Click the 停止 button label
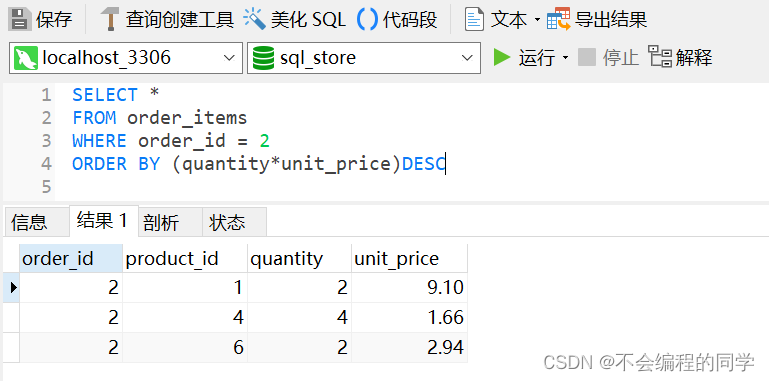Screen dimensions: 769x381 pos(621,58)
